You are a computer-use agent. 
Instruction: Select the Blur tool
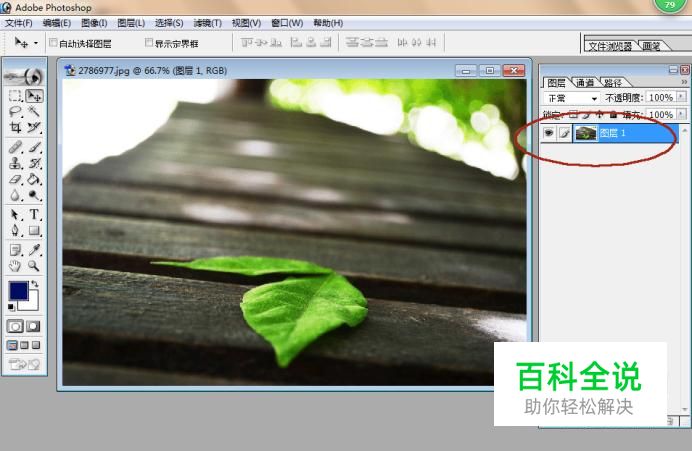click(x=15, y=195)
